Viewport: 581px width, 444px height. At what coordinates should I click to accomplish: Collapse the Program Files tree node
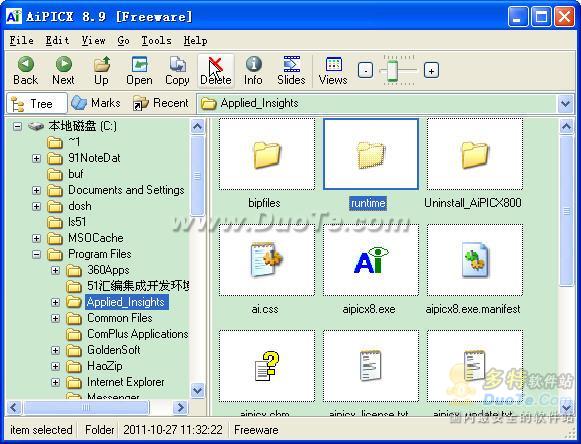pos(36,254)
